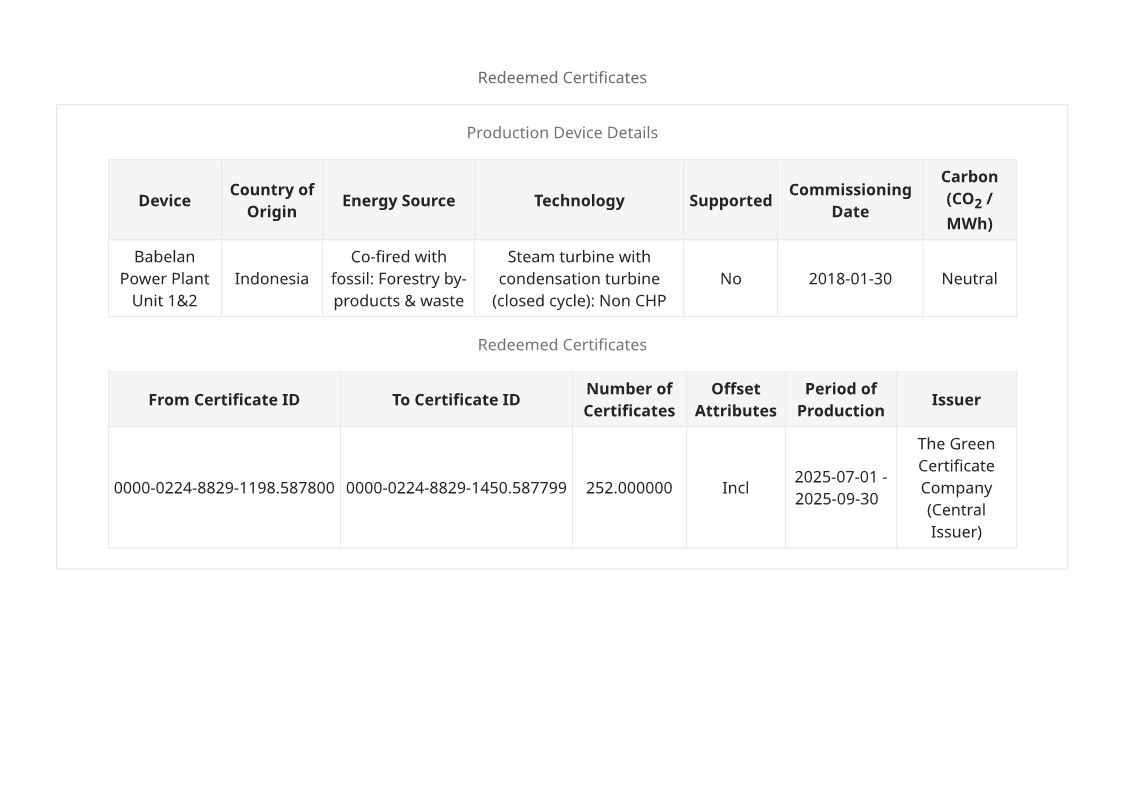Click the 'Production Device Details' heading
The width and height of the screenshot is (1124, 795).
point(562,133)
